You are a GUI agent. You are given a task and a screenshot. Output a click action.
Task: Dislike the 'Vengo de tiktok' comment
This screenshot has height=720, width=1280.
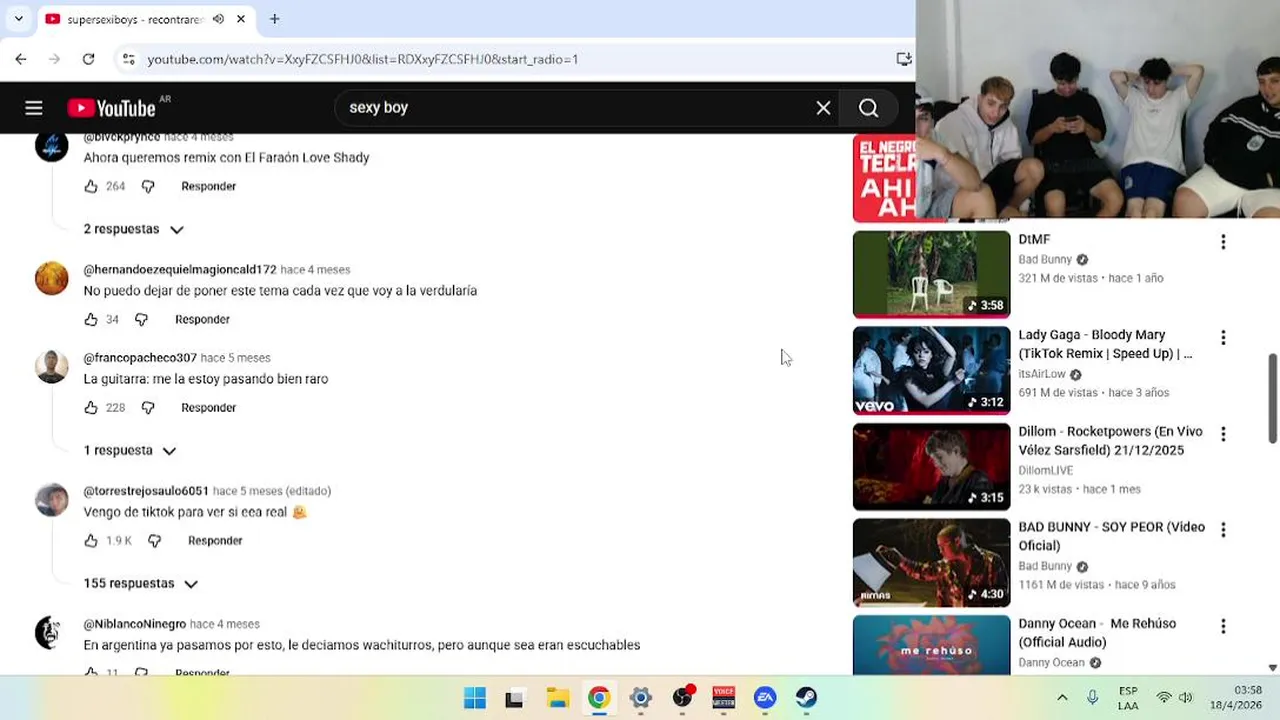(x=154, y=540)
